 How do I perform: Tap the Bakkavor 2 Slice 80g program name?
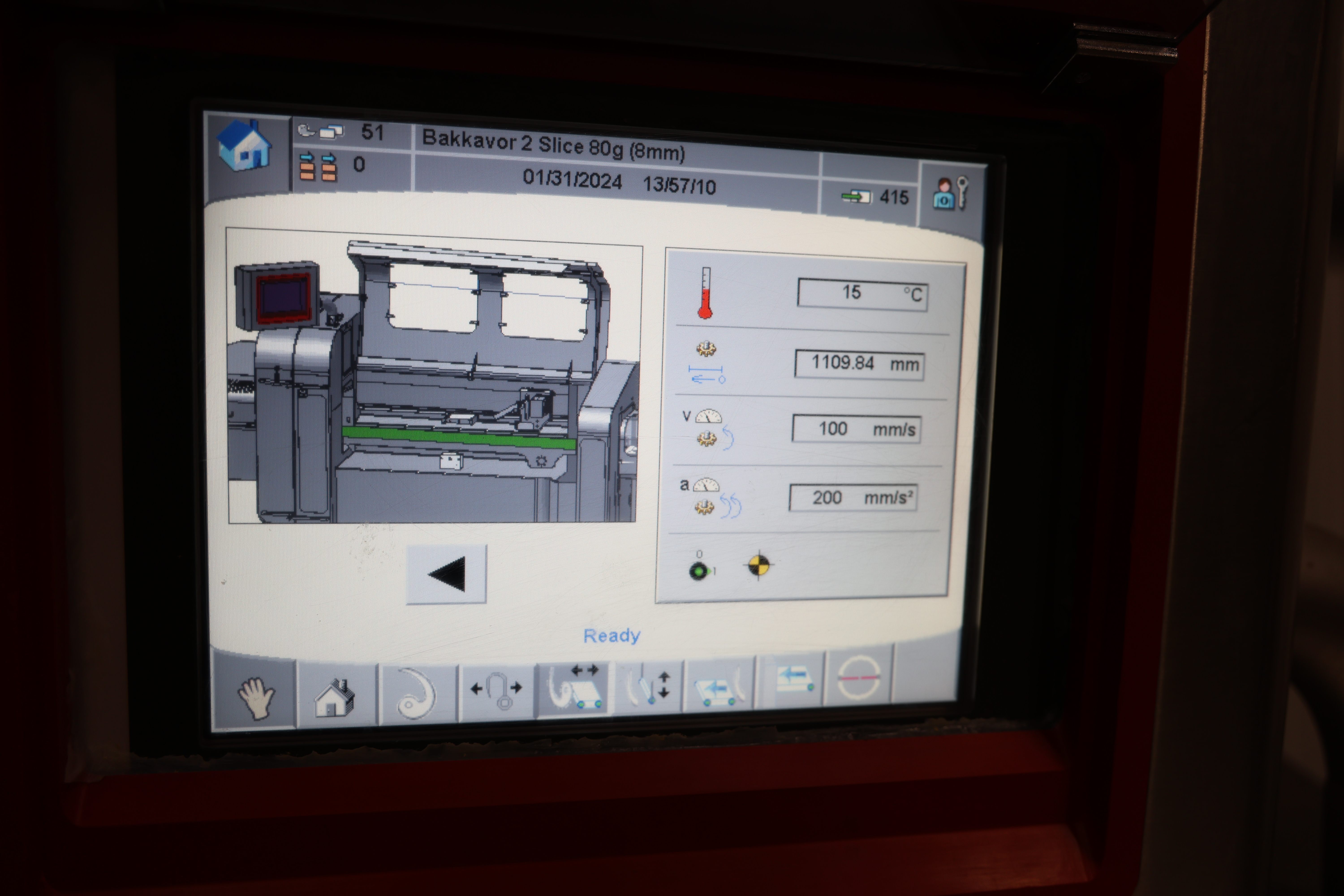coord(553,146)
